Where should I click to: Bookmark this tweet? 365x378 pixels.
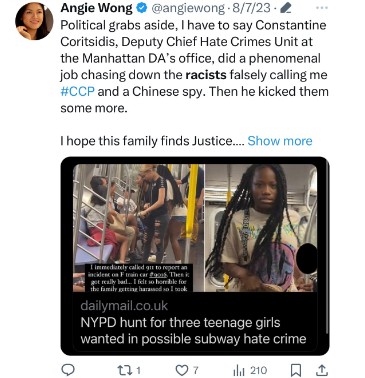(296, 370)
